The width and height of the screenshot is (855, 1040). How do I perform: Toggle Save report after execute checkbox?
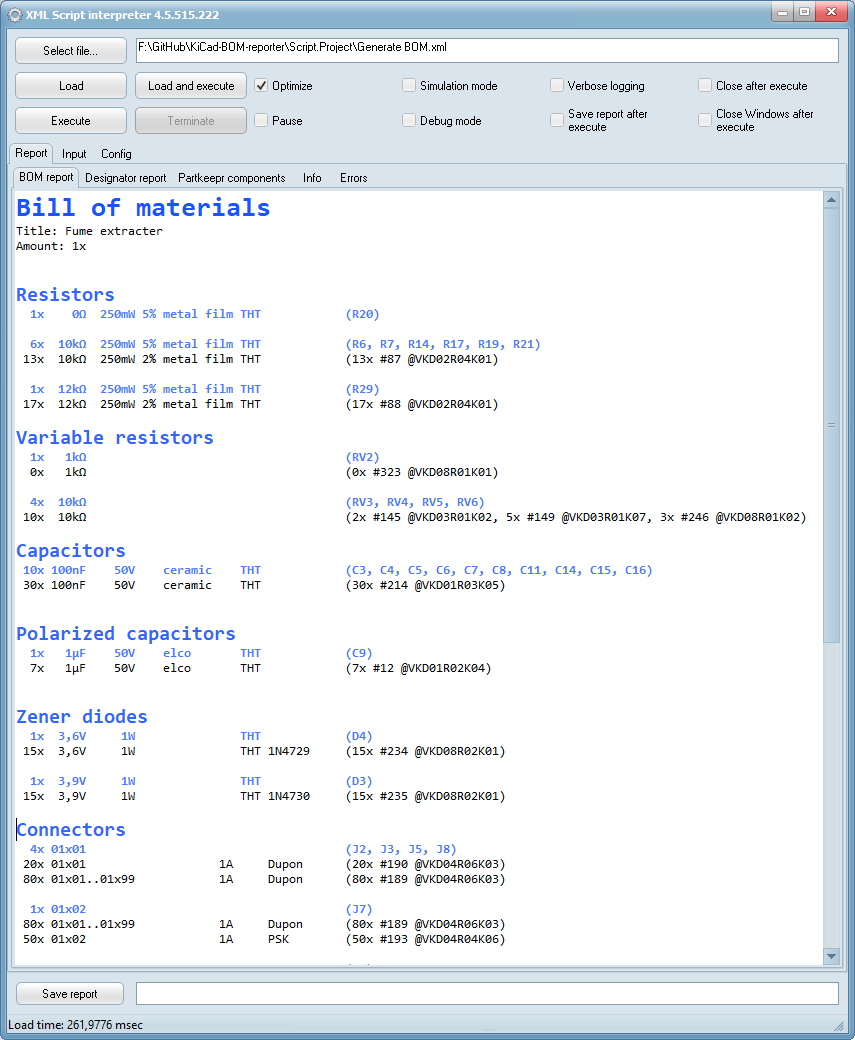point(557,120)
